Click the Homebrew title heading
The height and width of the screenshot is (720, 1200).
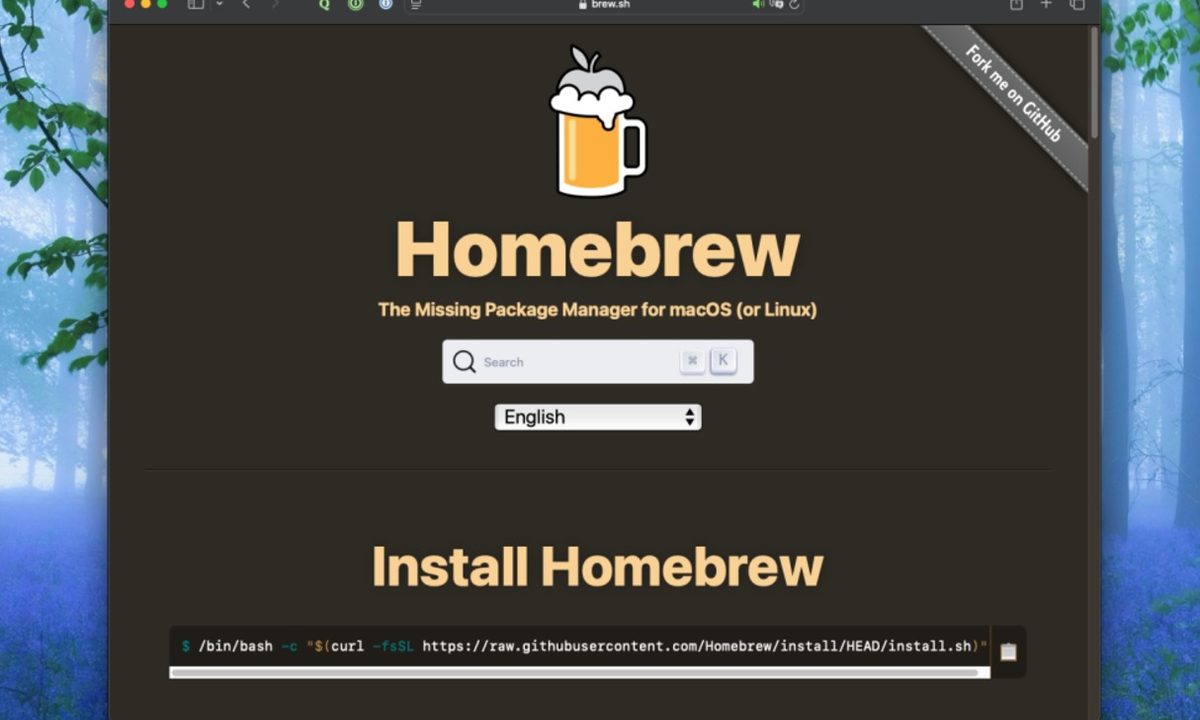(x=598, y=250)
